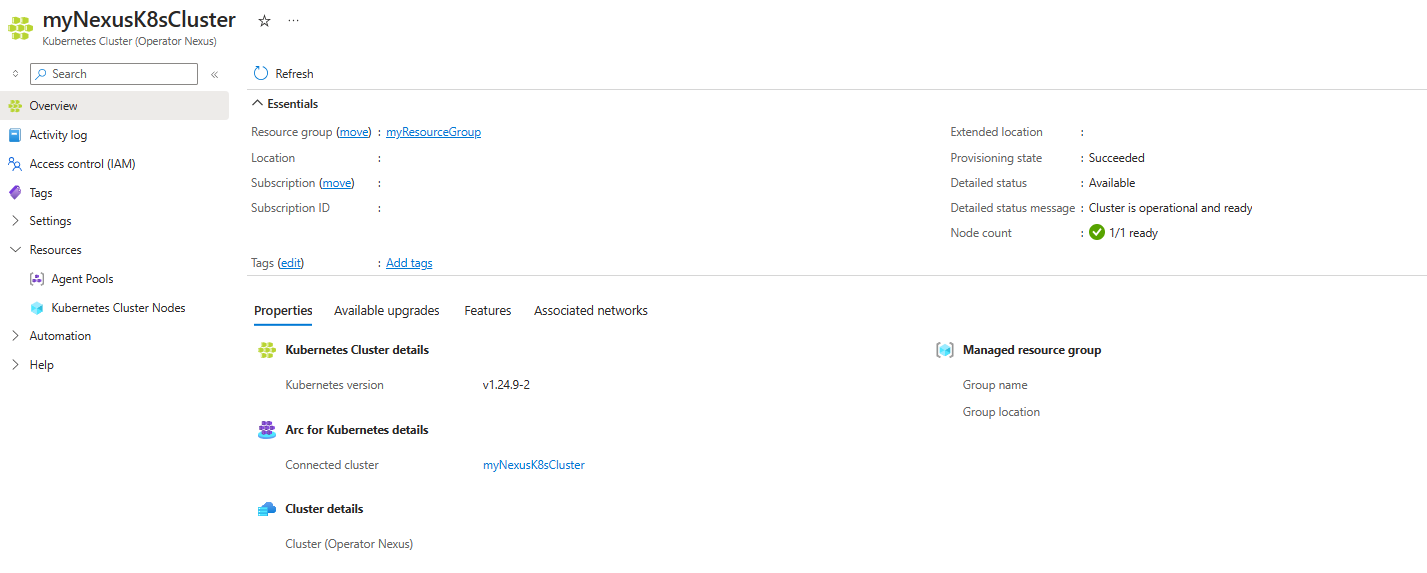Select the Properties tab
1427x573 pixels.
coord(283,311)
